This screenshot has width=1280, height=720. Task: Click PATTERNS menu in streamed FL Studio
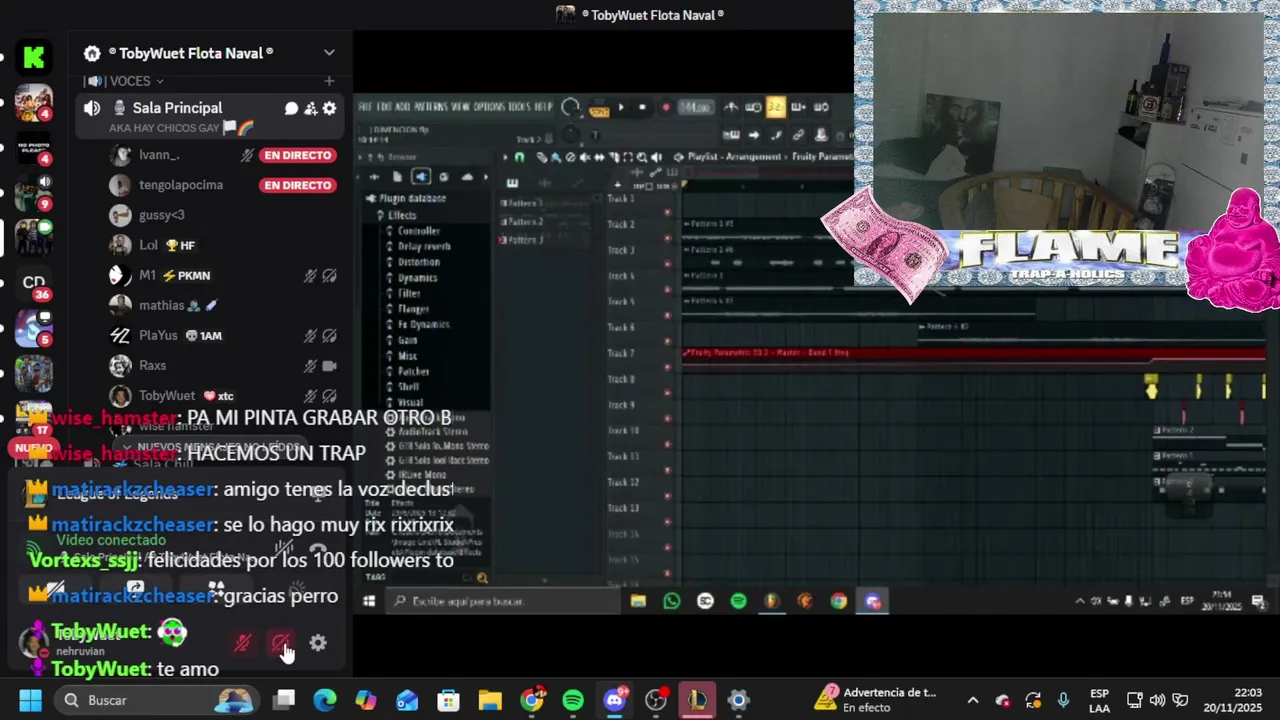click(431, 107)
